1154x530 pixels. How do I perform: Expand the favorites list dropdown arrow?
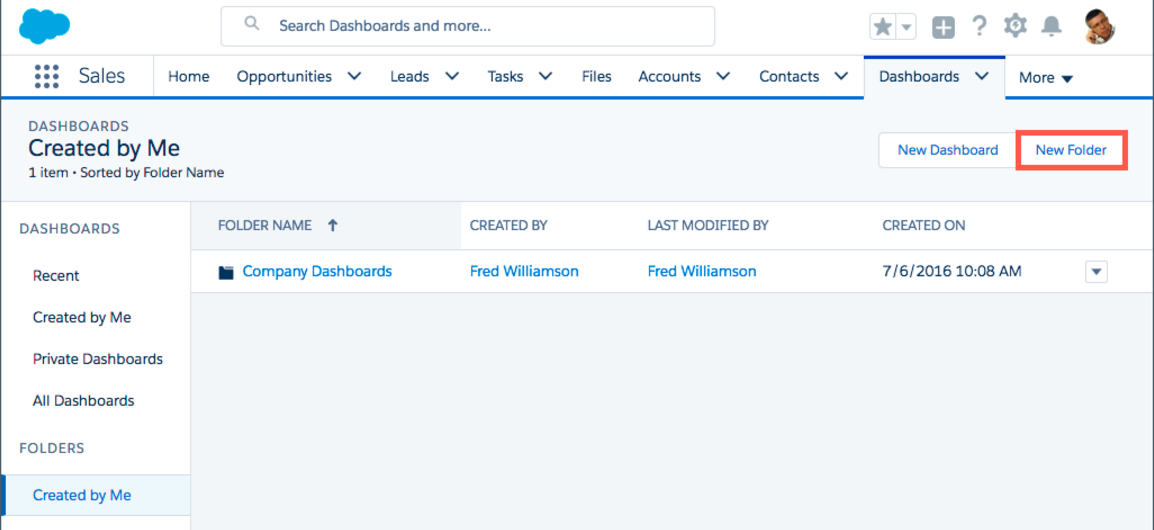(x=906, y=28)
